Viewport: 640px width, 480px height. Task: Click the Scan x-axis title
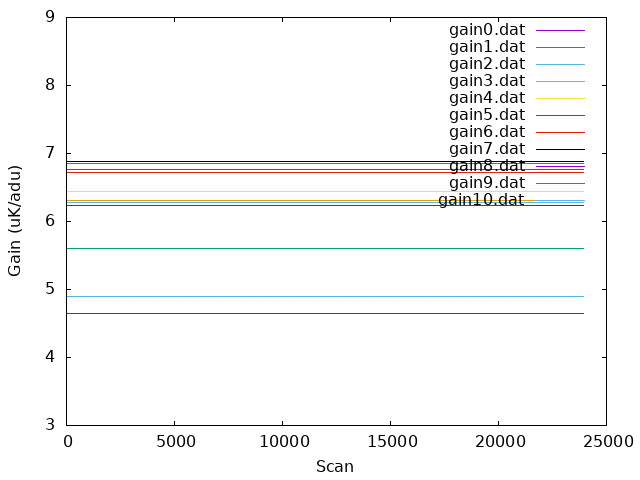point(335,467)
